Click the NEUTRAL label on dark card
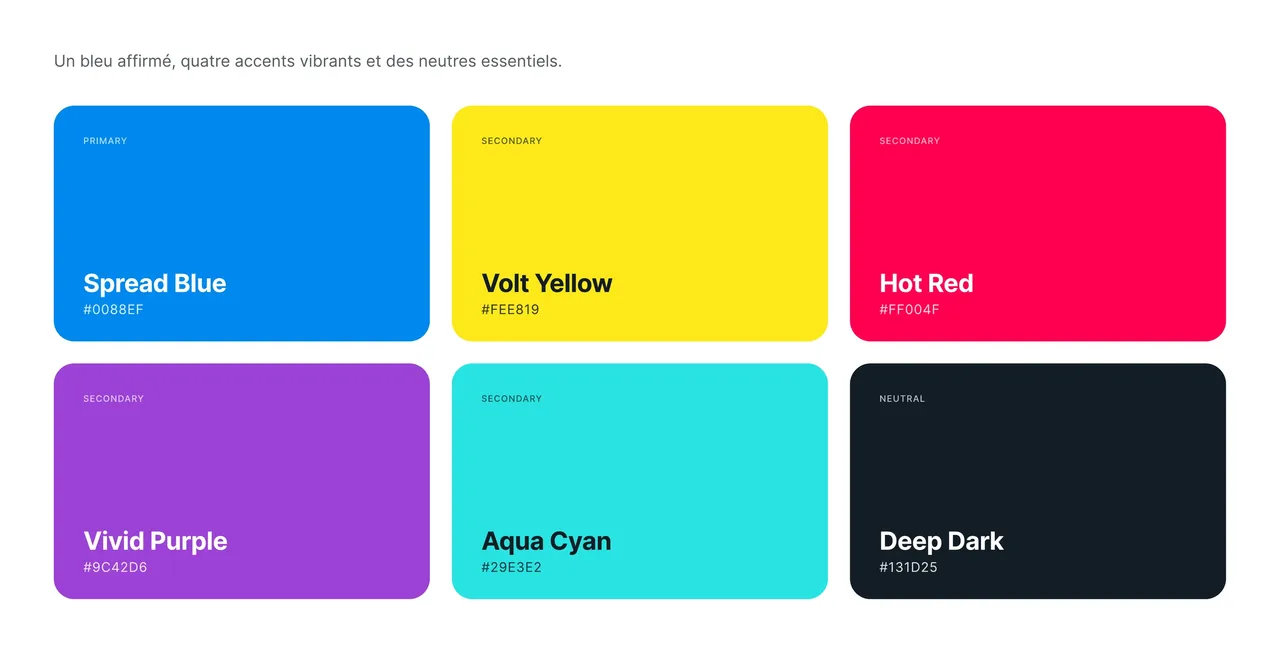This screenshot has height=653, width=1280. click(x=902, y=399)
